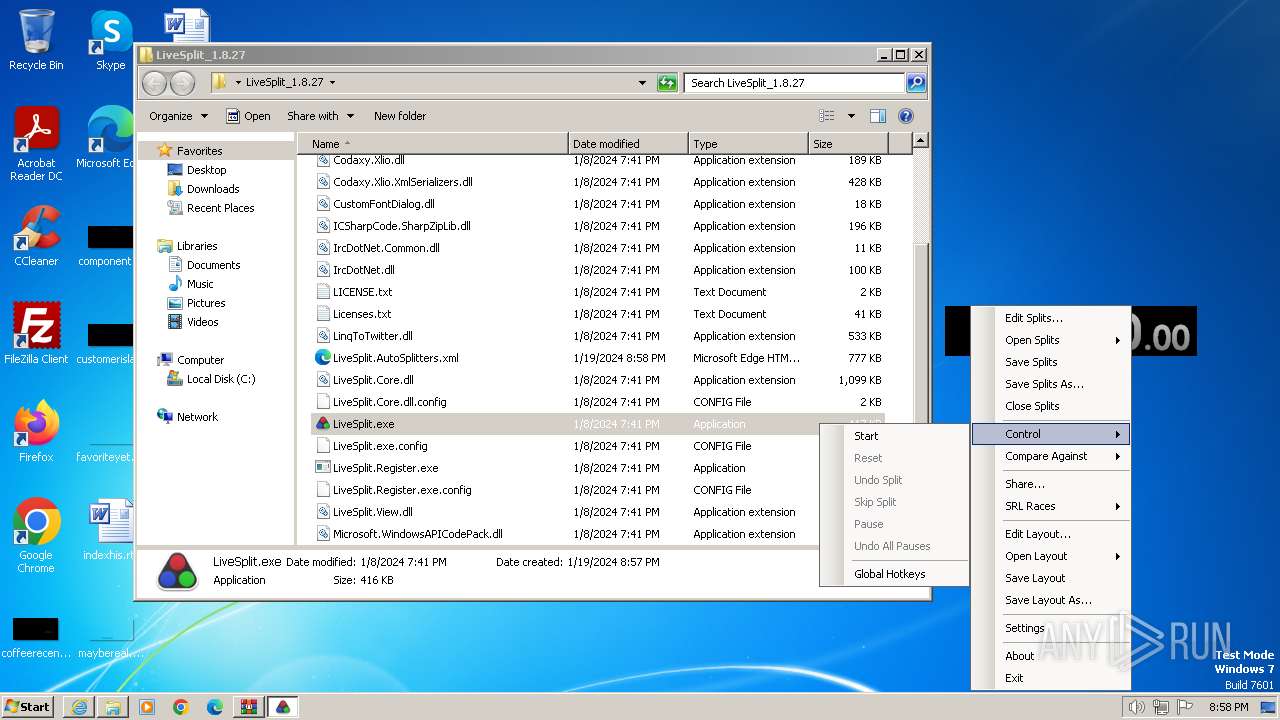The width and height of the screenshot is (1280, 720).
Task: Click the media player taskbar icon
Action: coord(147,707)
